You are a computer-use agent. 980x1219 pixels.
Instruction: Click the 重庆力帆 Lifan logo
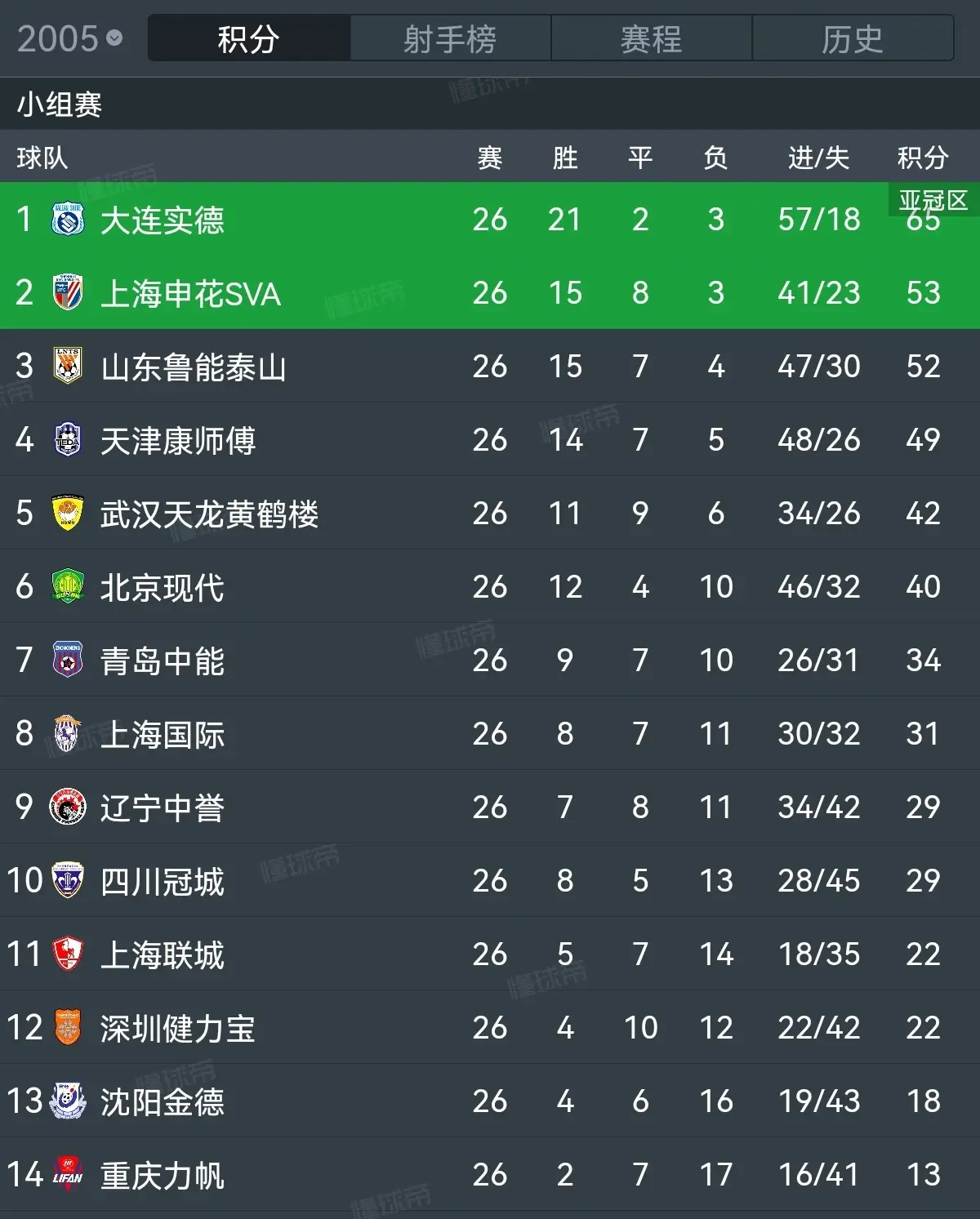point(68,1175)
